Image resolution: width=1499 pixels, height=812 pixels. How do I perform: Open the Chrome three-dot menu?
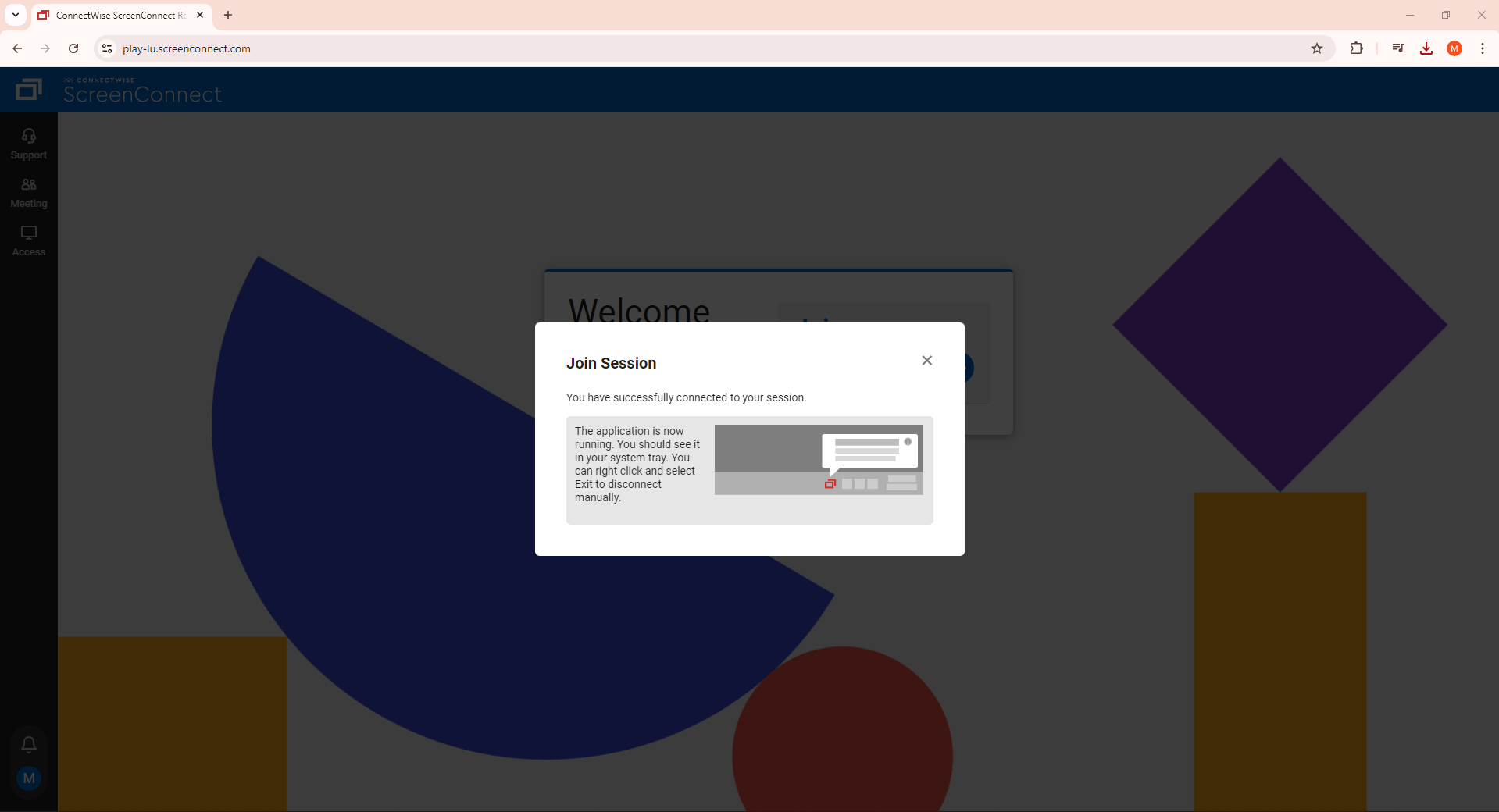pyautogui.click(x=1483, y=48)
